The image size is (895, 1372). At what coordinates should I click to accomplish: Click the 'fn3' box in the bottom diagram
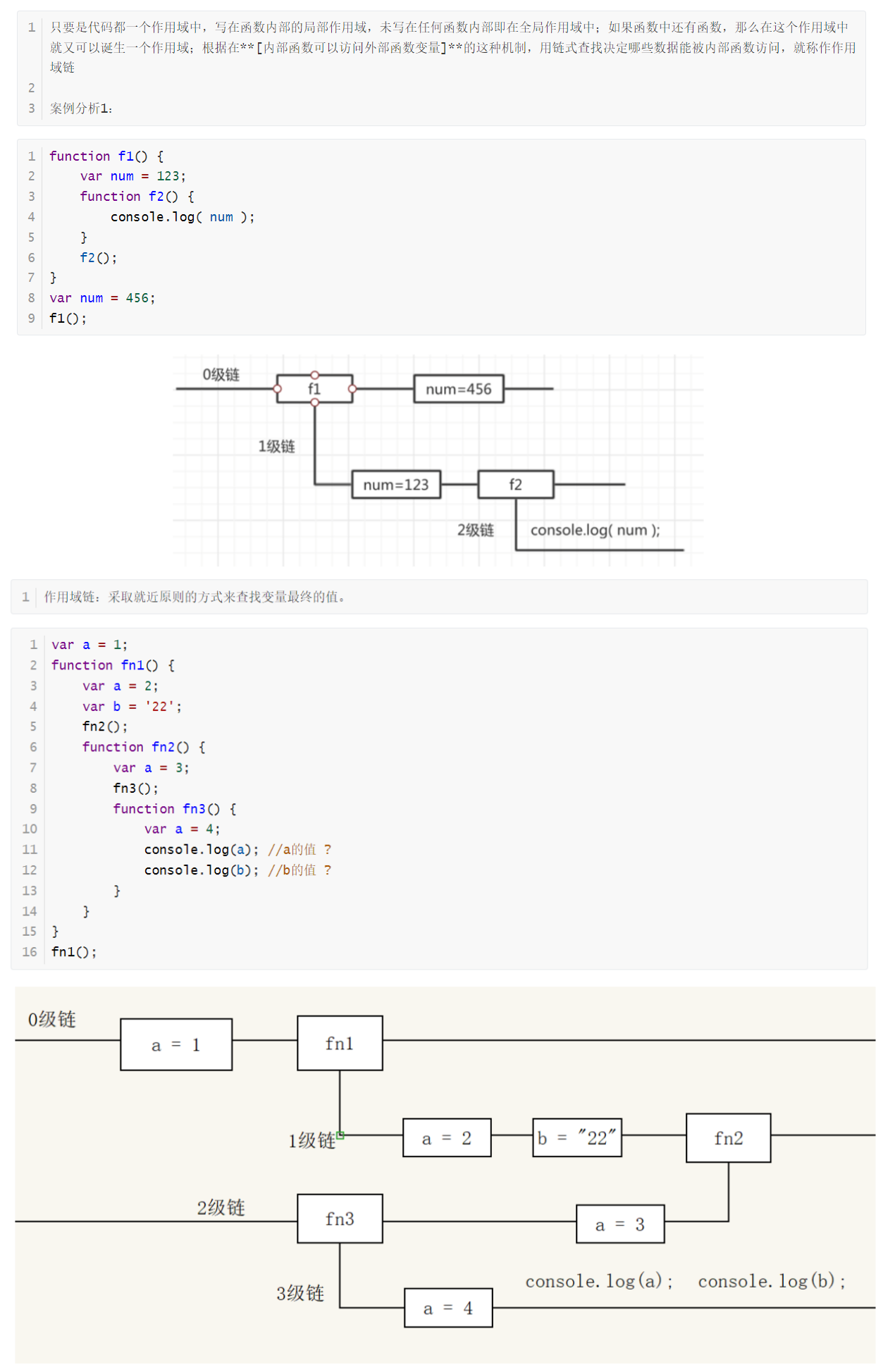[340, 1219]
